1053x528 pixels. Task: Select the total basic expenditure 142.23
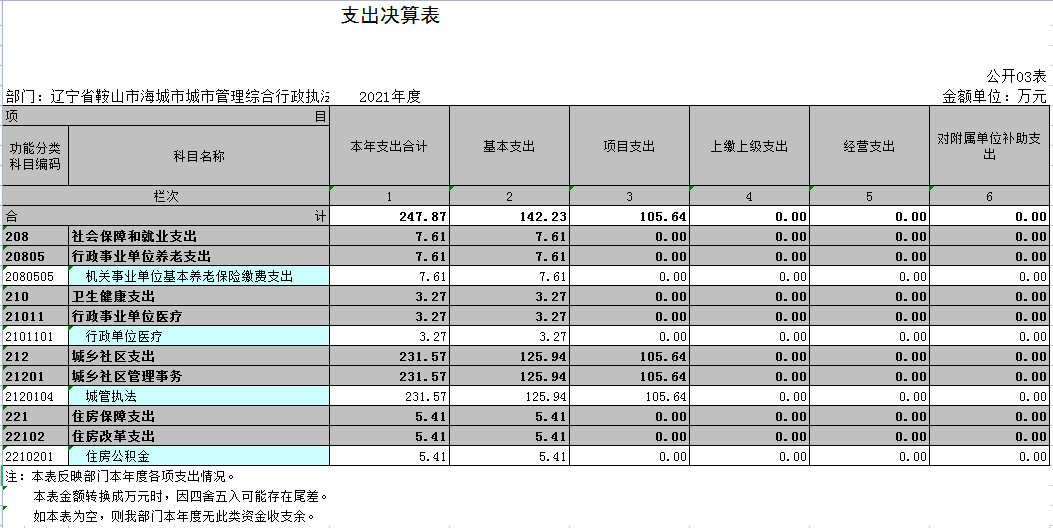tap(510, 216)
